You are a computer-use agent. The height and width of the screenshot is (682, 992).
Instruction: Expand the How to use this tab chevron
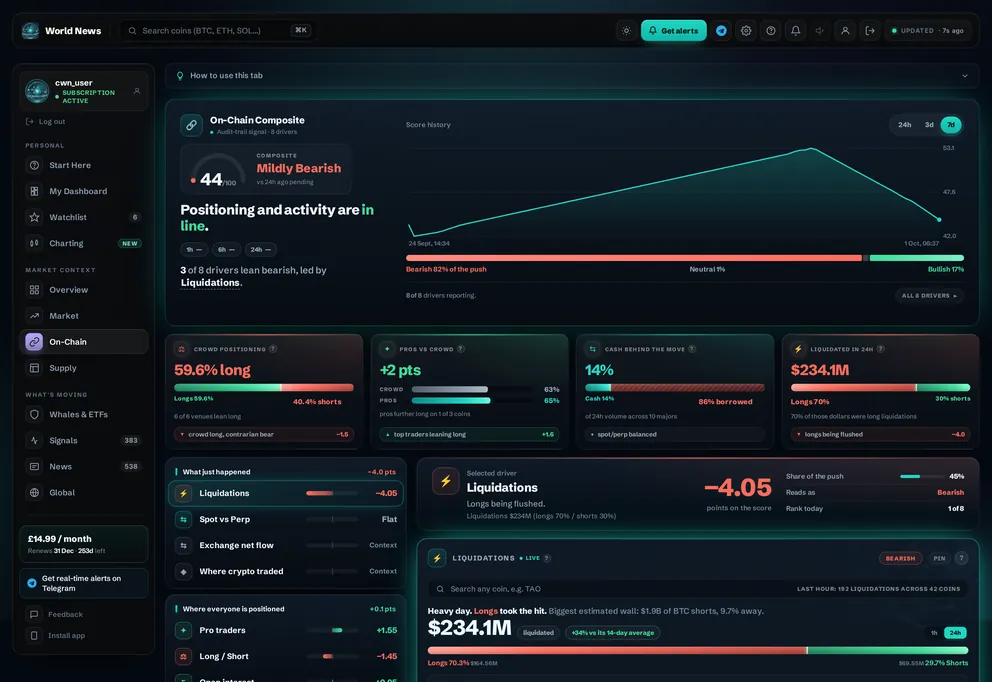[965, 76]
